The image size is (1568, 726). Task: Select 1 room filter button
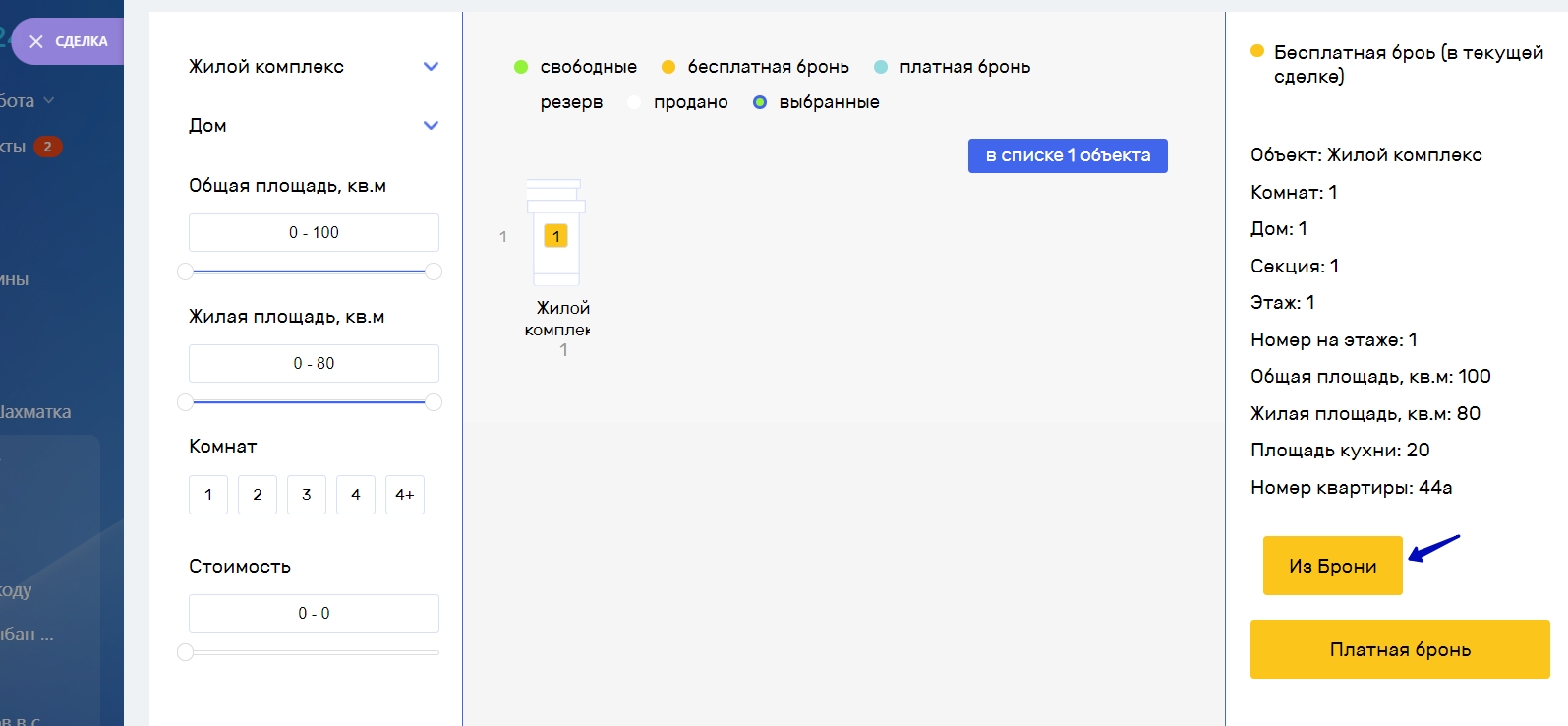[x=208, y=495]
